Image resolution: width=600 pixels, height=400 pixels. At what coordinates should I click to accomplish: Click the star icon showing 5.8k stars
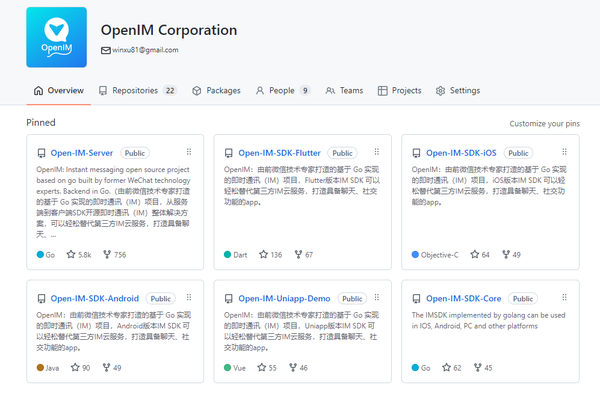click(71, 254)
